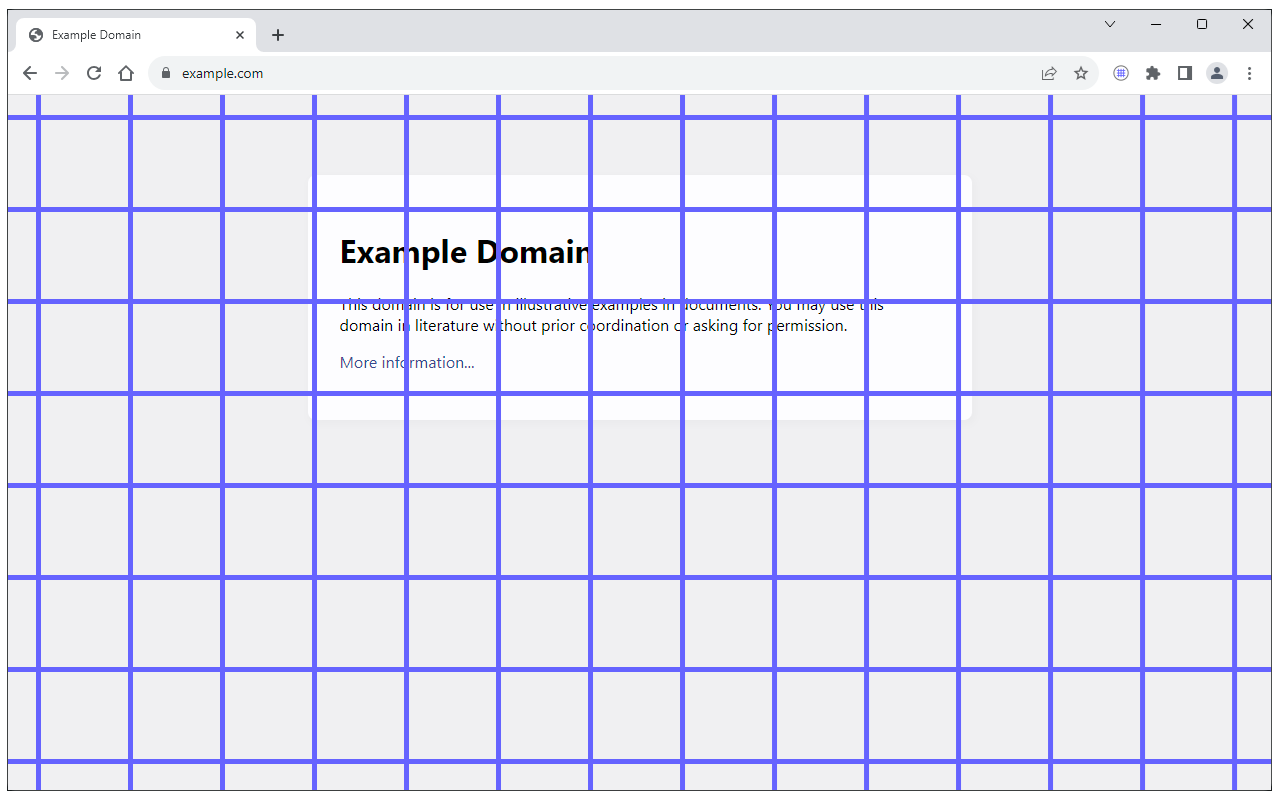The height and width of the screenshot is (800, 1280).
Task: Click the chevron in the title bar
Action: point(1109,23)
